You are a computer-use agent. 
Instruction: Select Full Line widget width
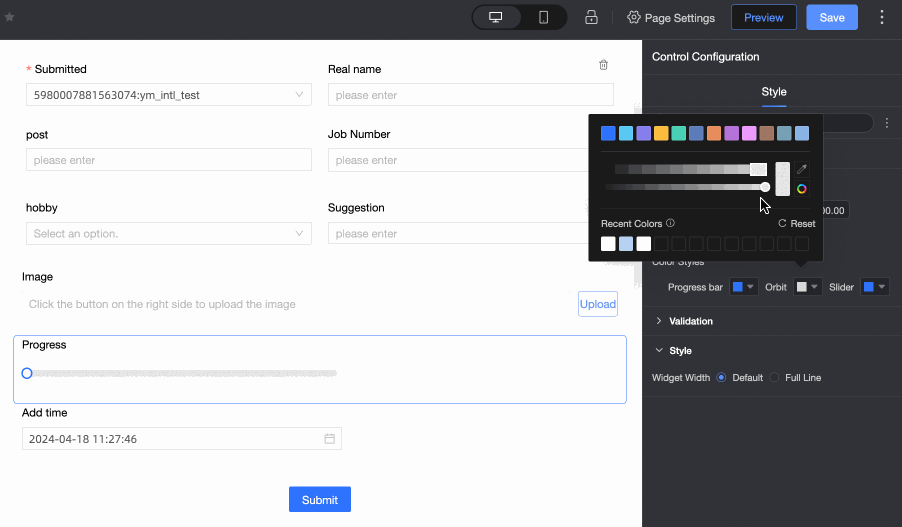tap(774, 377)
